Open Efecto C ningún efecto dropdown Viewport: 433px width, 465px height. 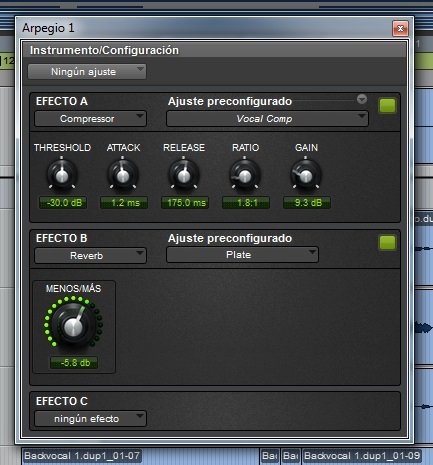pos(90,418)
